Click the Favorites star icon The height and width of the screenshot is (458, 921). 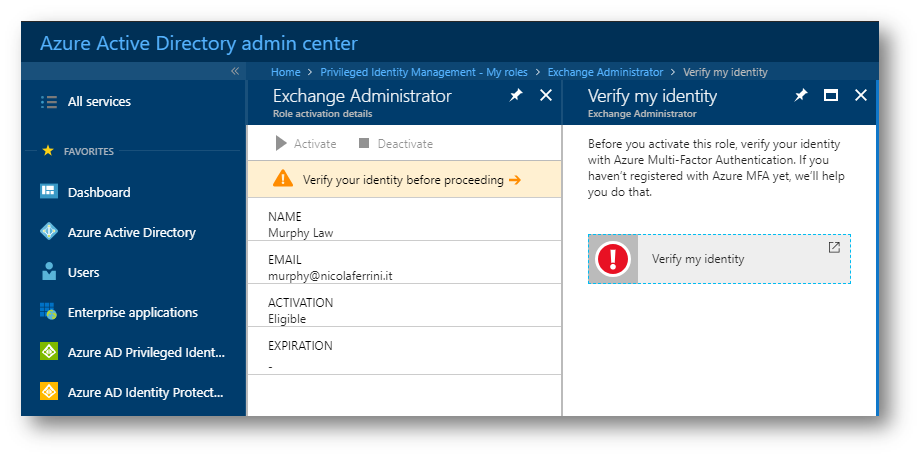click(48, 151)
